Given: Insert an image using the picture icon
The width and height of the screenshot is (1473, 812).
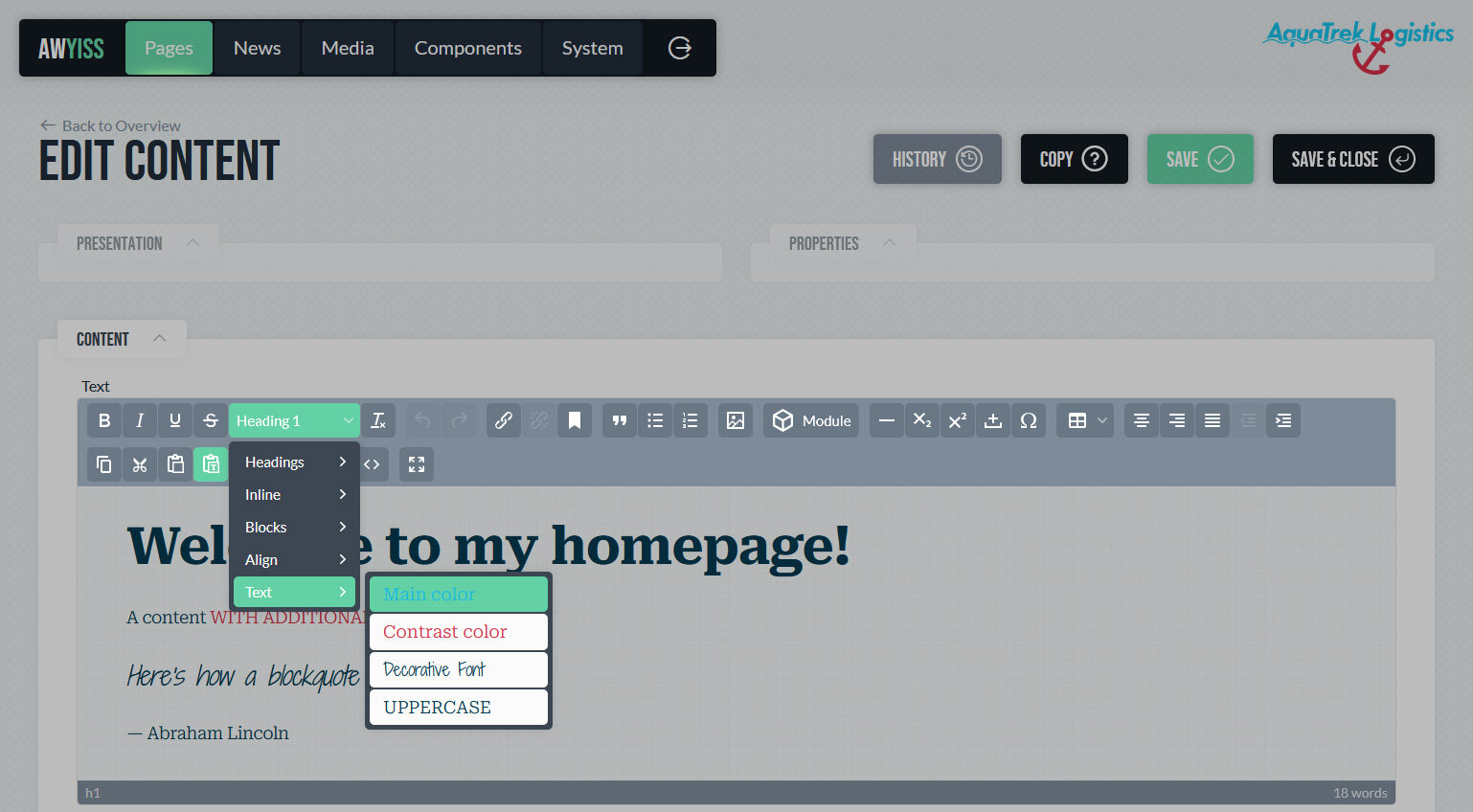Looking at the screenshot, I should 736,420.
